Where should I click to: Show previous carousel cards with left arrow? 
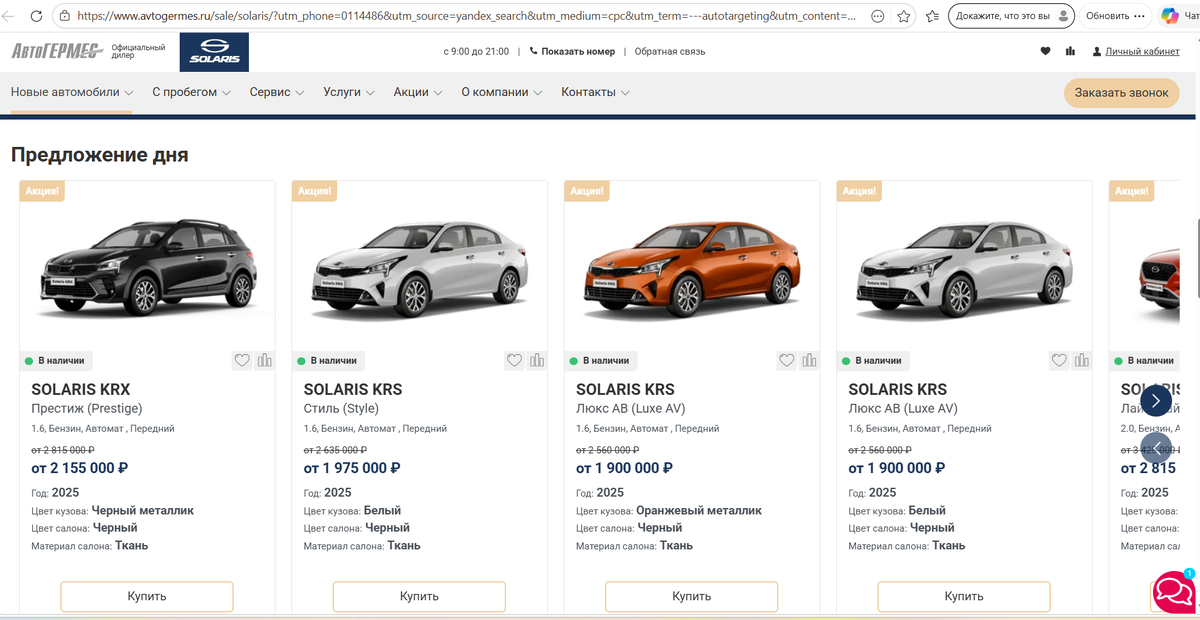(x=1156, y=447)
